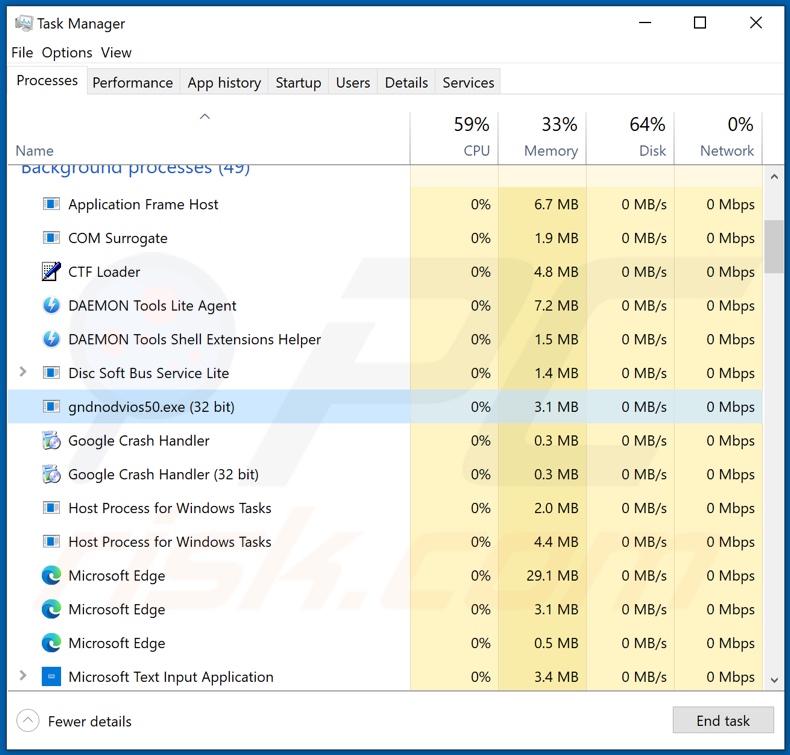Click the DAEMON Tools Shell Extensions Helper icon
790x755 pixels.
coord(51,339)
